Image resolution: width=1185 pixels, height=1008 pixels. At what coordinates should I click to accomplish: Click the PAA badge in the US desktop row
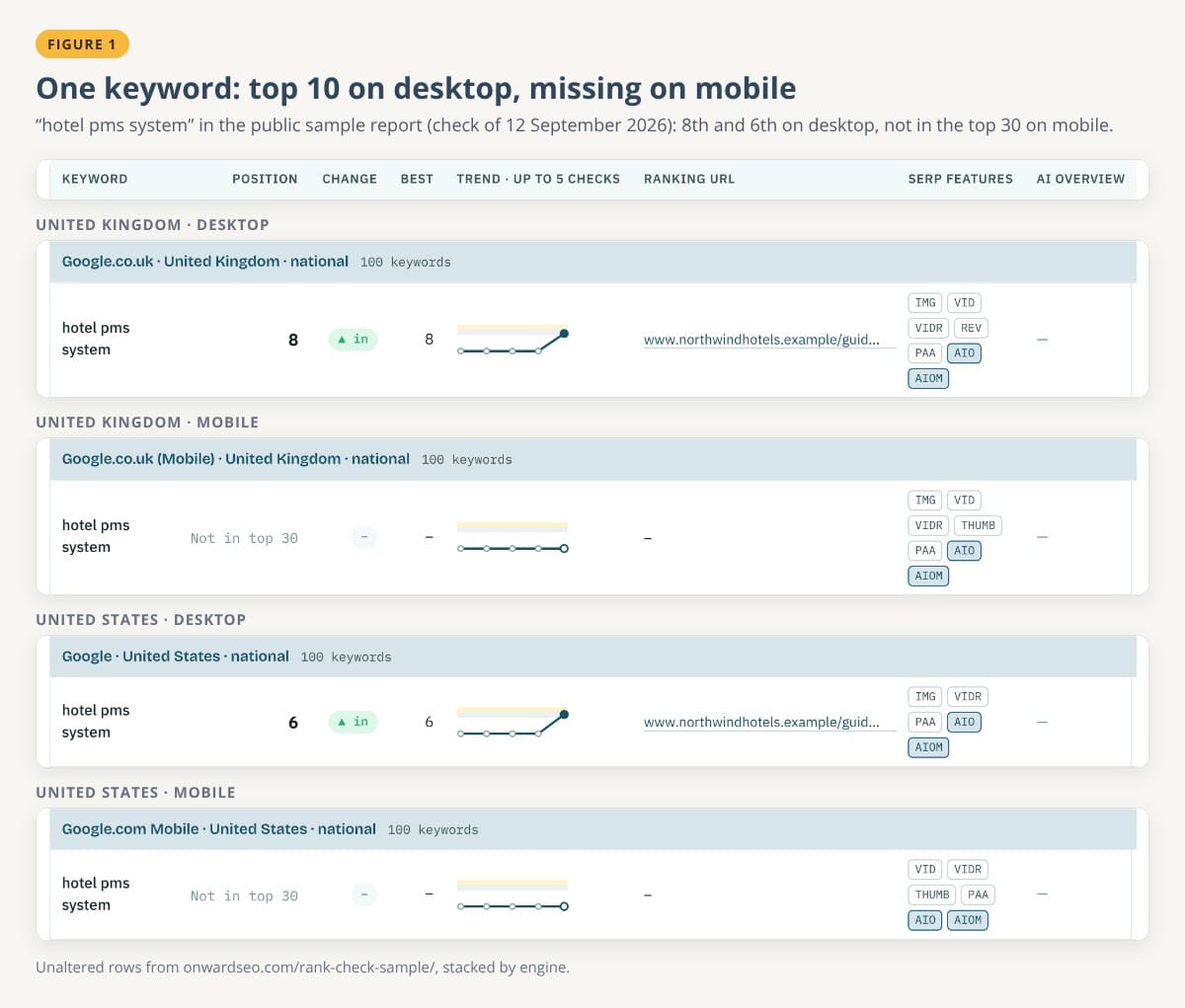pos(925,723)
